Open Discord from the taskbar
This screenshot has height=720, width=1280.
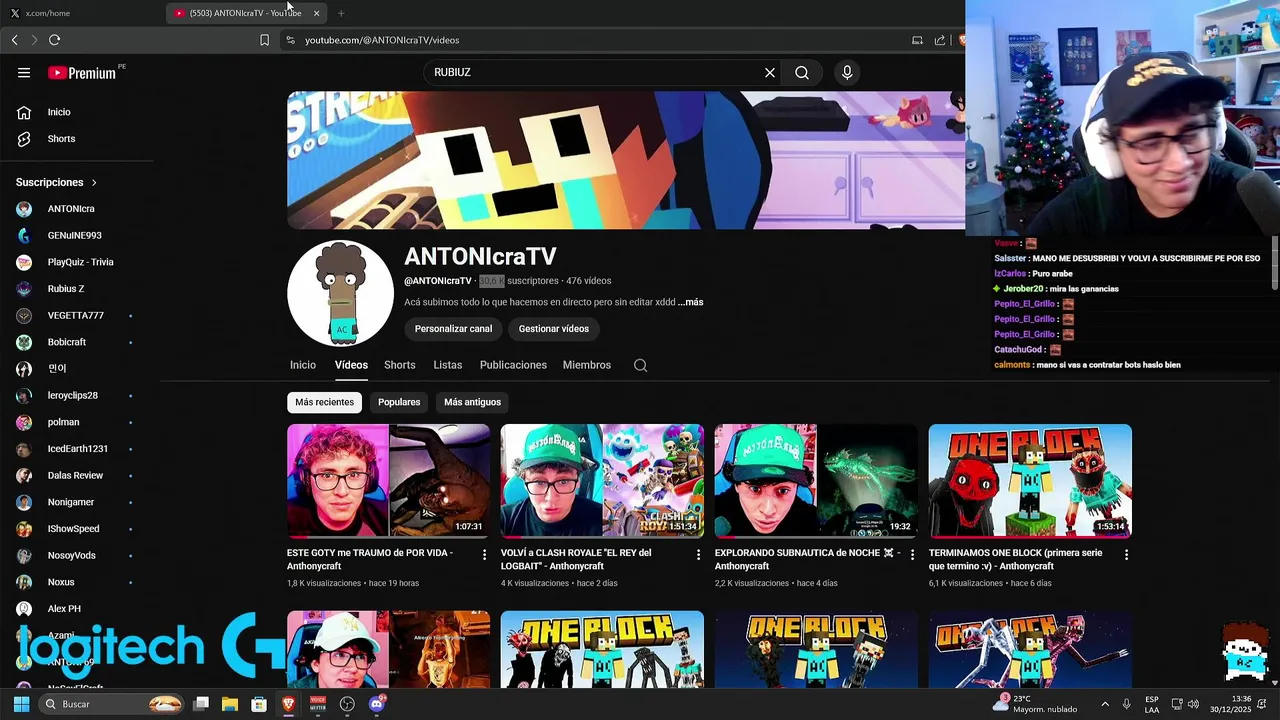coord(377,704)
